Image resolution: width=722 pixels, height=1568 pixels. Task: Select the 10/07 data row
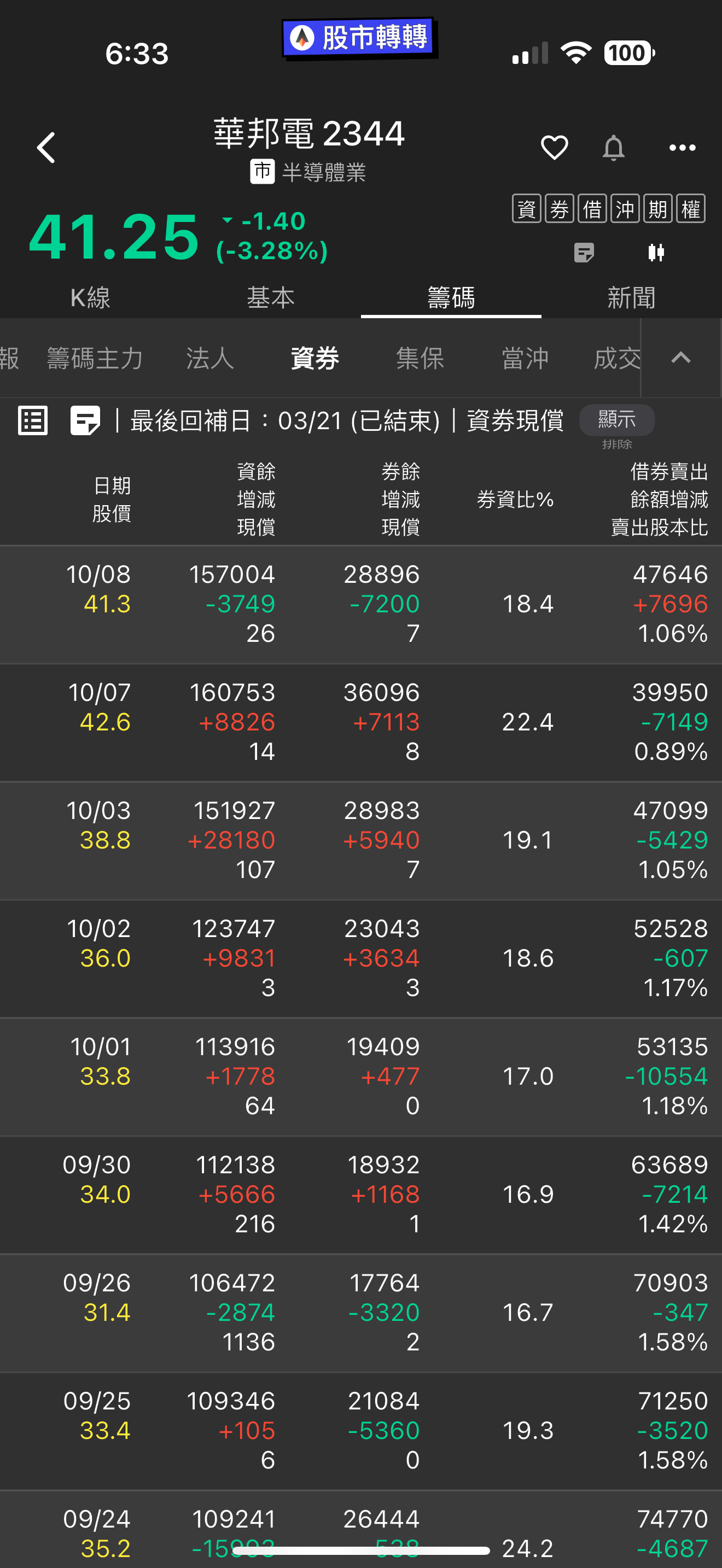tap(361, 723)
